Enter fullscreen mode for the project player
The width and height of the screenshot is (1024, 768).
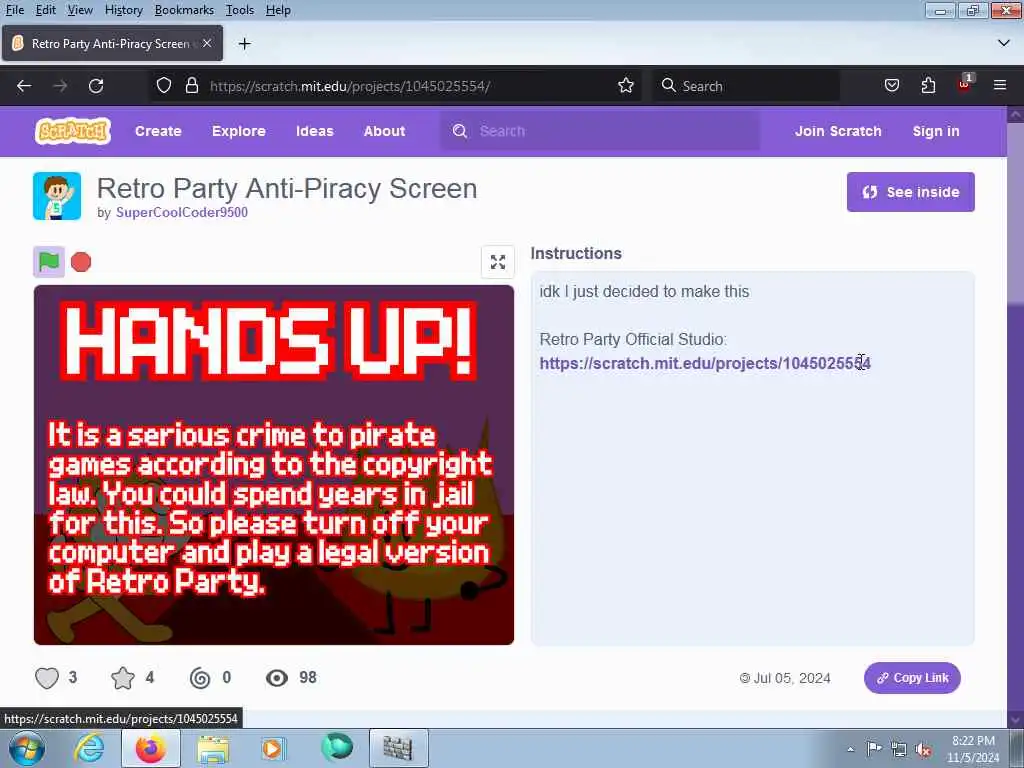point(498,262)
